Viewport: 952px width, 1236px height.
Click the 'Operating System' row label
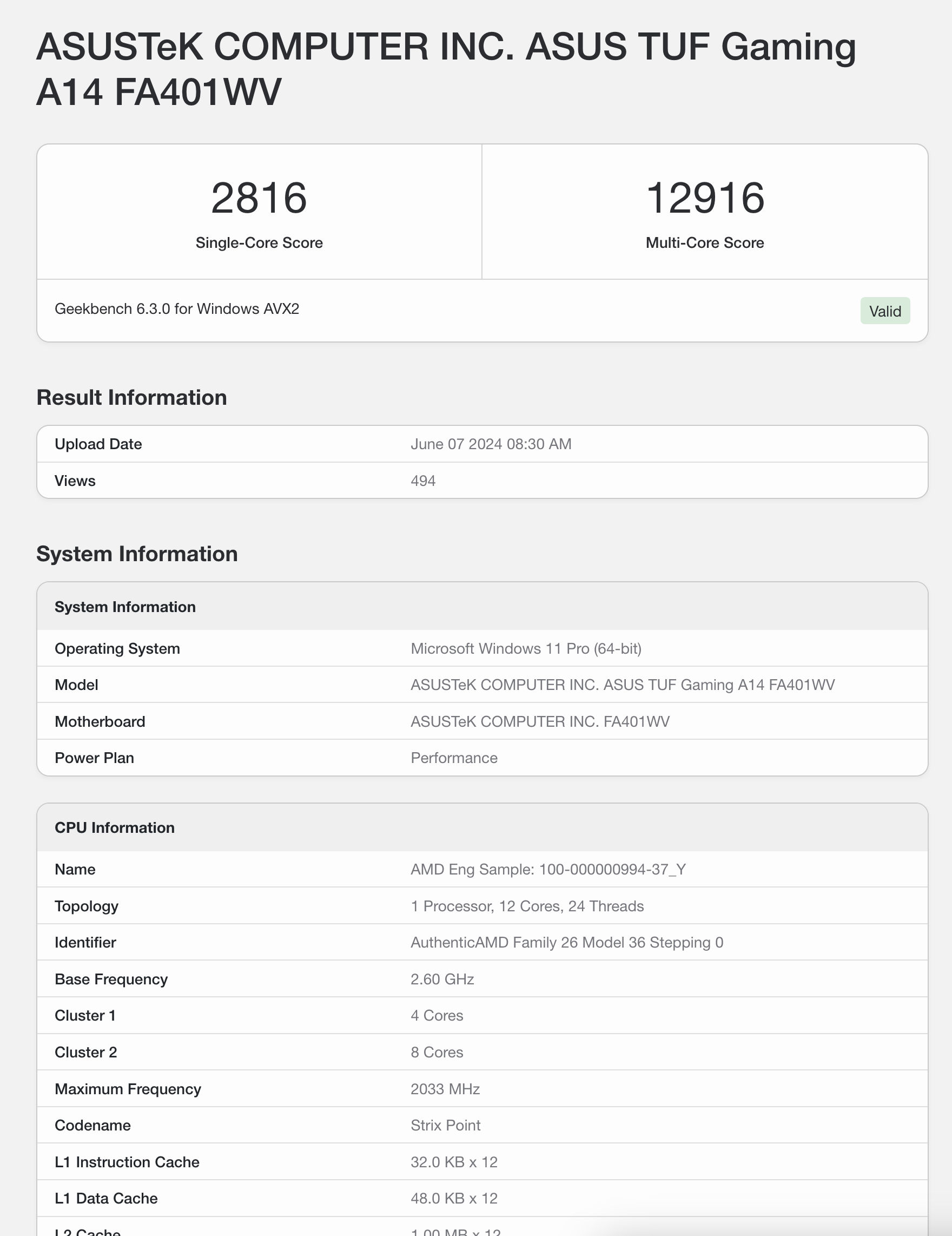[118, 648]
